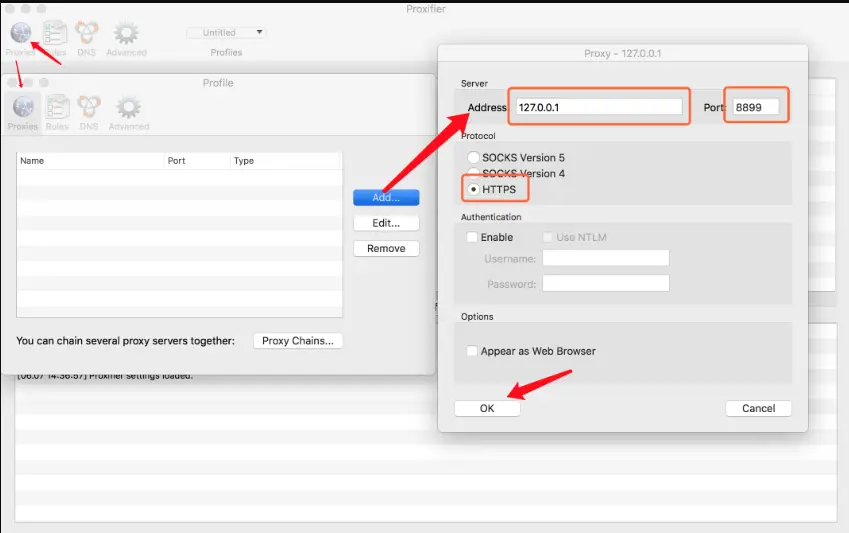
Task: Click the server Address field
Action: point(599,107)
